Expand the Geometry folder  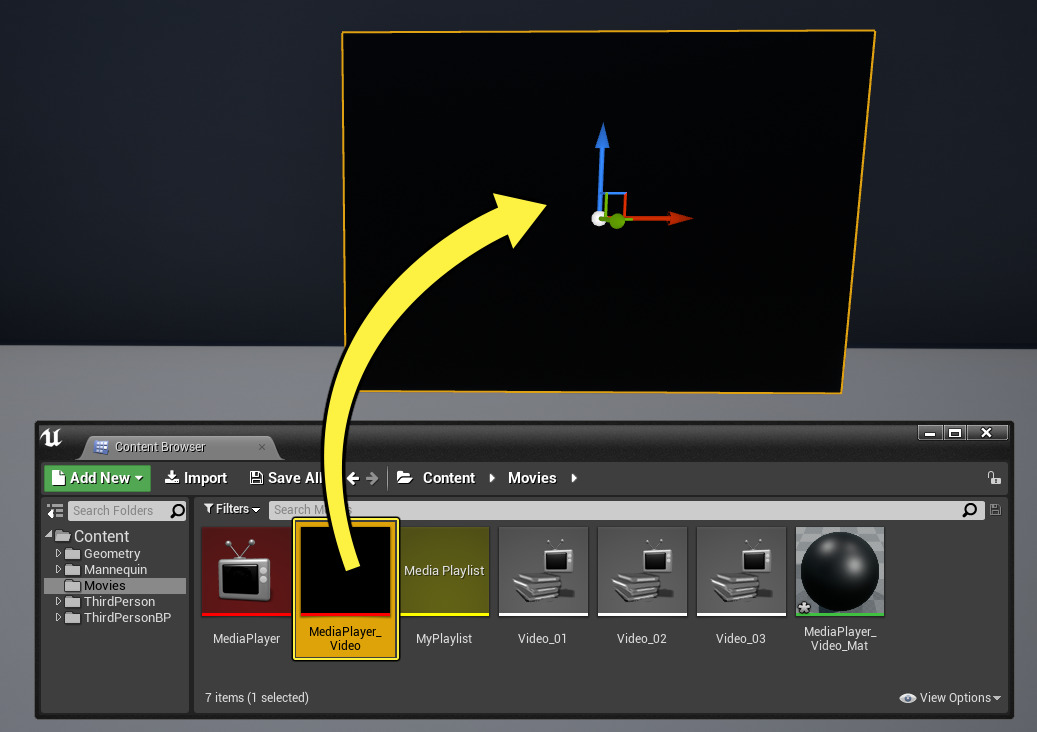[58, 553]
